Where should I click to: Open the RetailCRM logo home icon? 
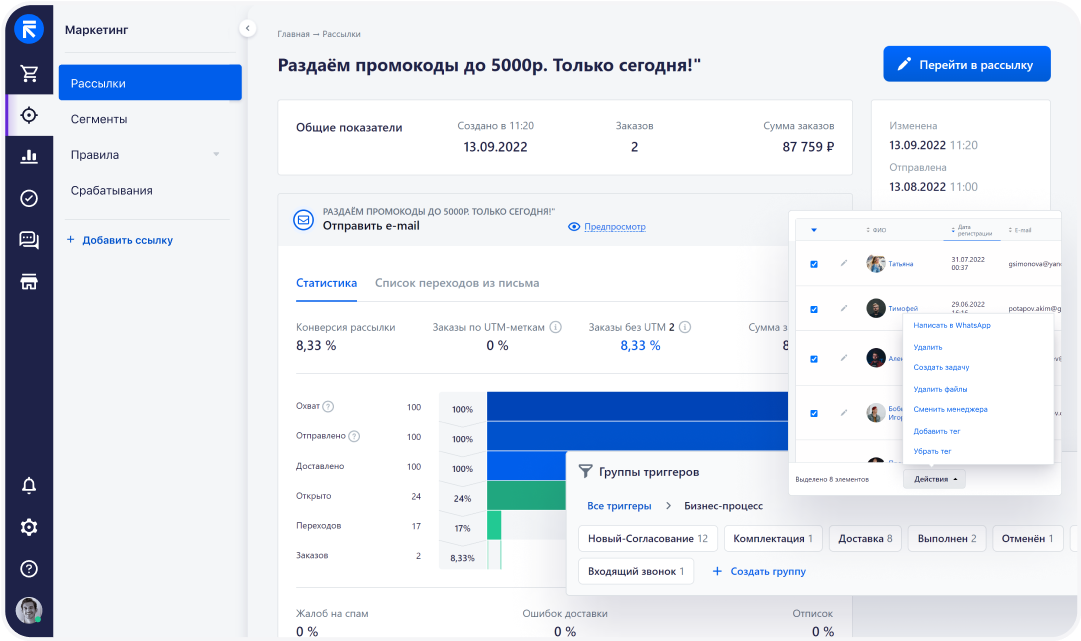coord(29,30)
